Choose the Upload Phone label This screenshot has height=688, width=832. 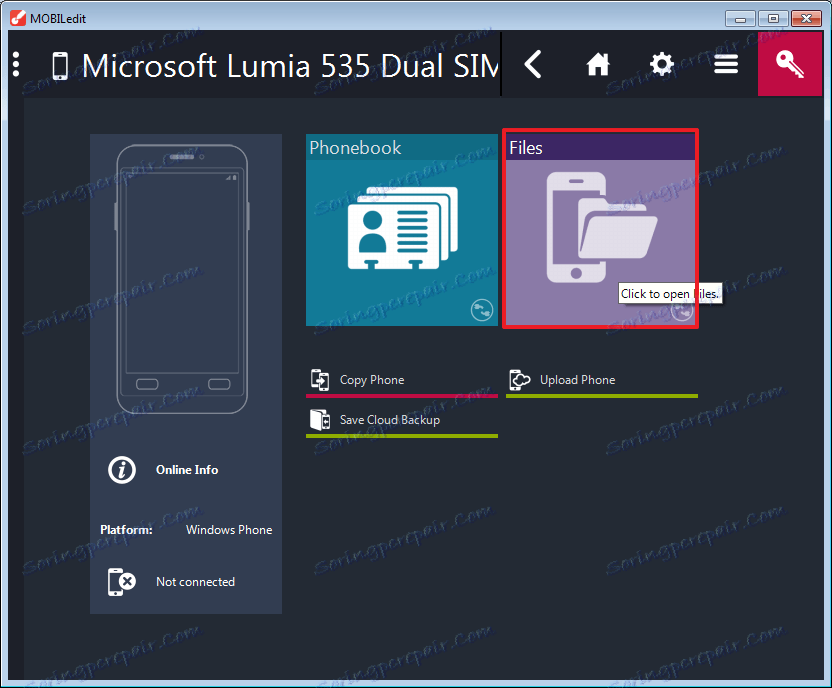click(577, 380)
